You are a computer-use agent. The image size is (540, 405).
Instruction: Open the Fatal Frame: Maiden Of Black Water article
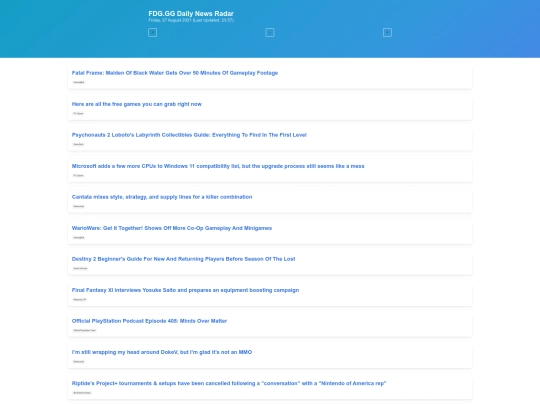(175, 73)
